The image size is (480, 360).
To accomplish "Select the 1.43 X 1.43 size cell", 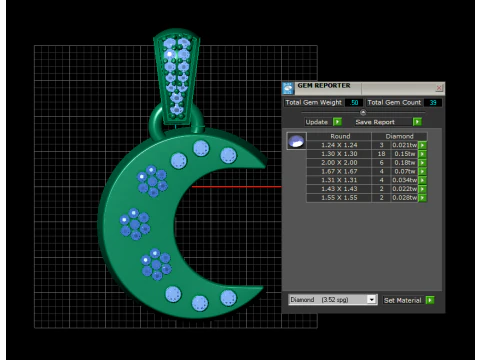I will pos(339,189).
